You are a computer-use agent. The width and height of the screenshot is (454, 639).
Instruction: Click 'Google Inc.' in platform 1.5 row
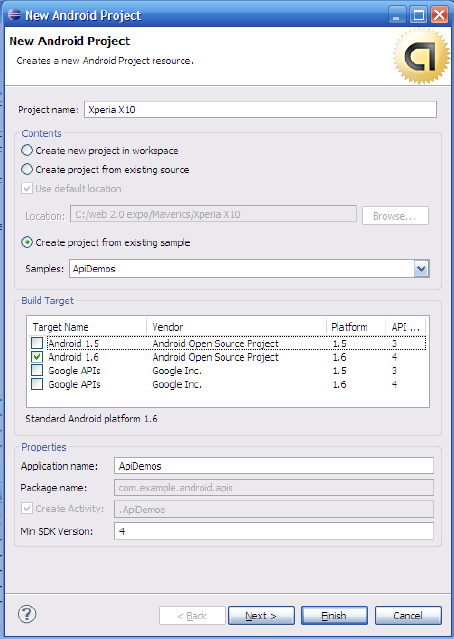[177, 370]
